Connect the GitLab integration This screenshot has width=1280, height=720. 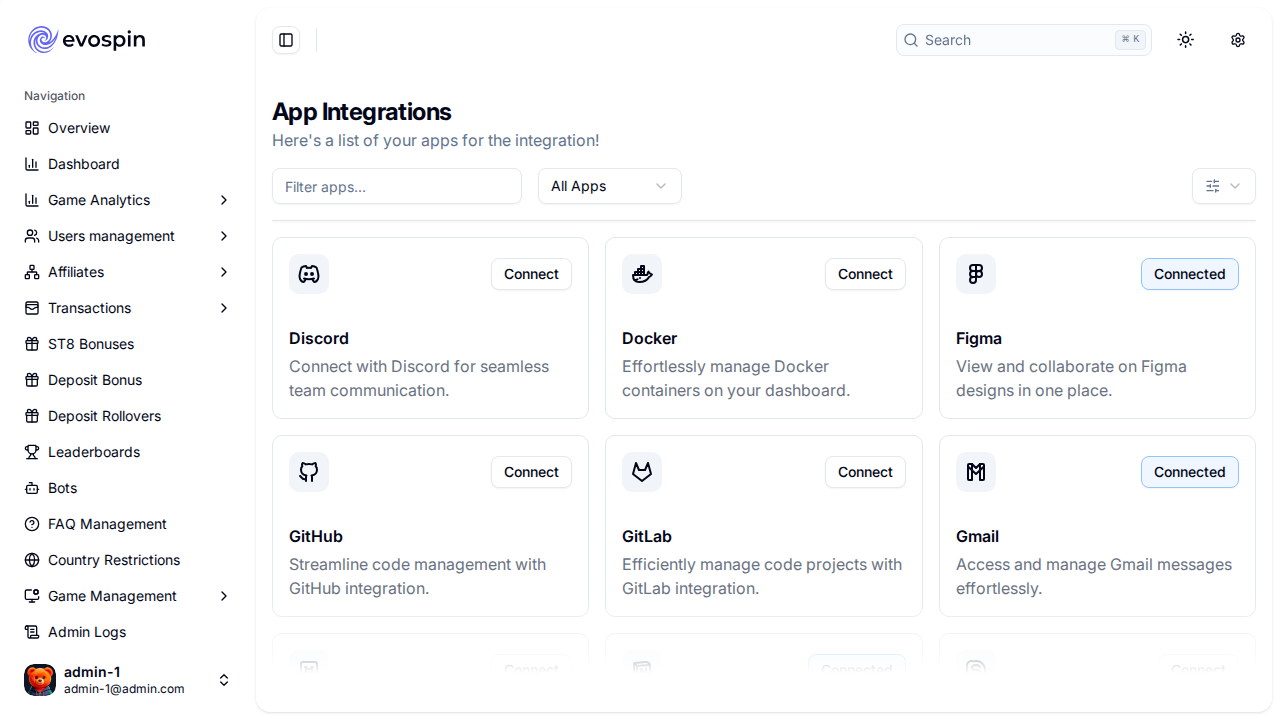tap(865, 472)
